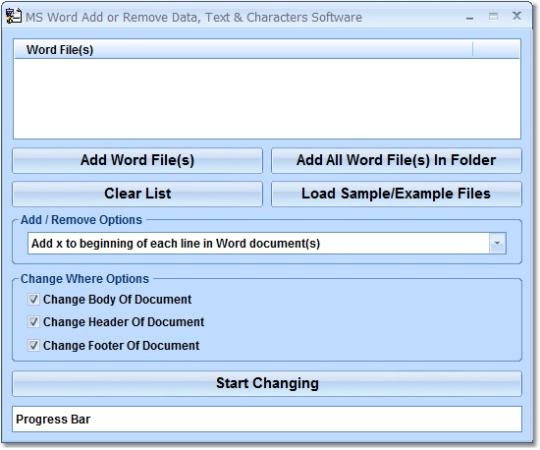This screenshot has height=450, width=540.
Task: Click the Start Changing button
Action: 267,384
